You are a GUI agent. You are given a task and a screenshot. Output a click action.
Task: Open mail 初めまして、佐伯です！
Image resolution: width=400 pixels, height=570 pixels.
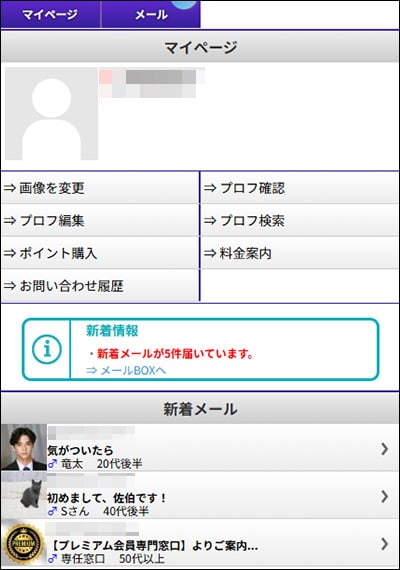click(x=200, y=495)
